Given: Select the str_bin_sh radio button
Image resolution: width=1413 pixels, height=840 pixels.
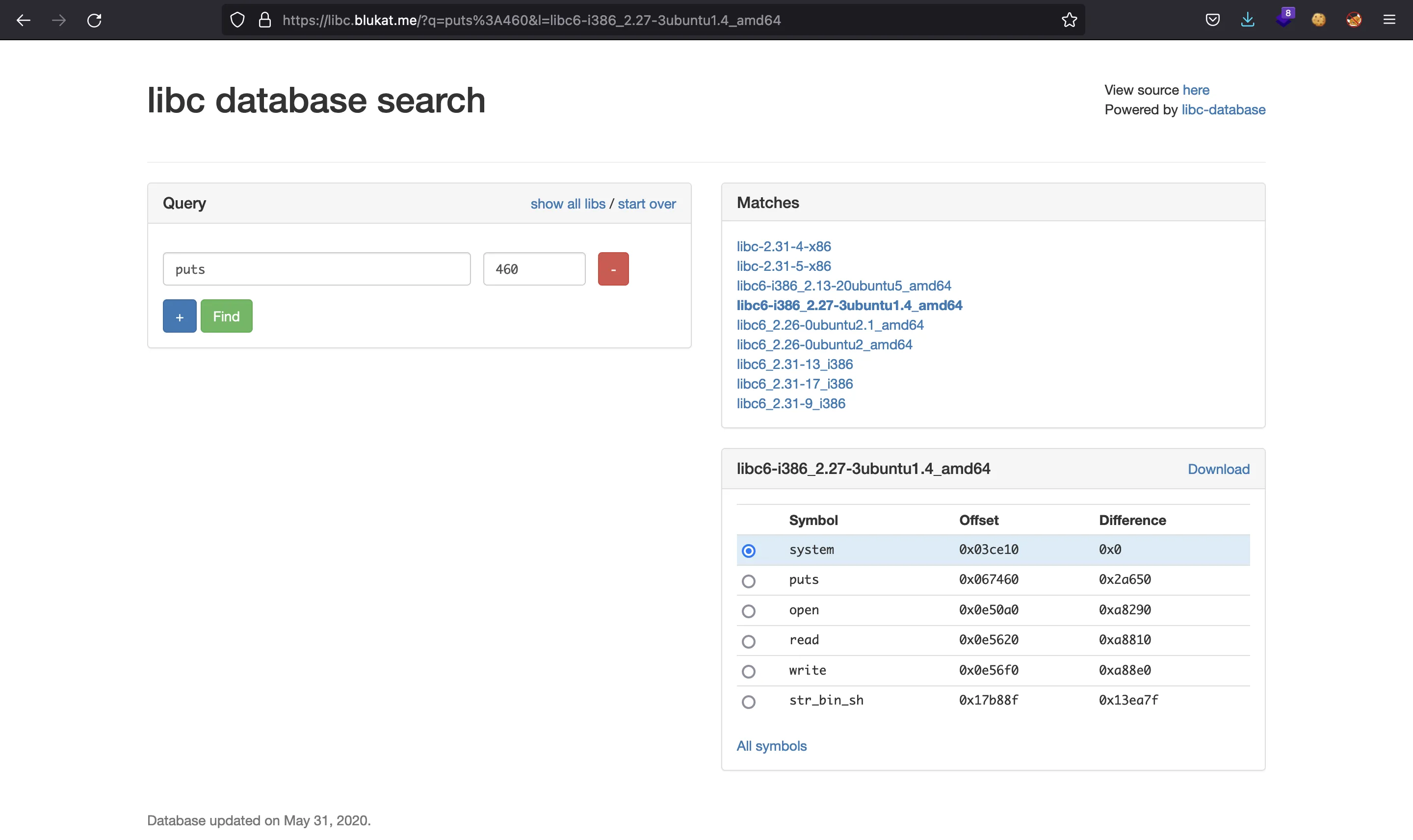Looking at the screenshot, I should (749, 702).
